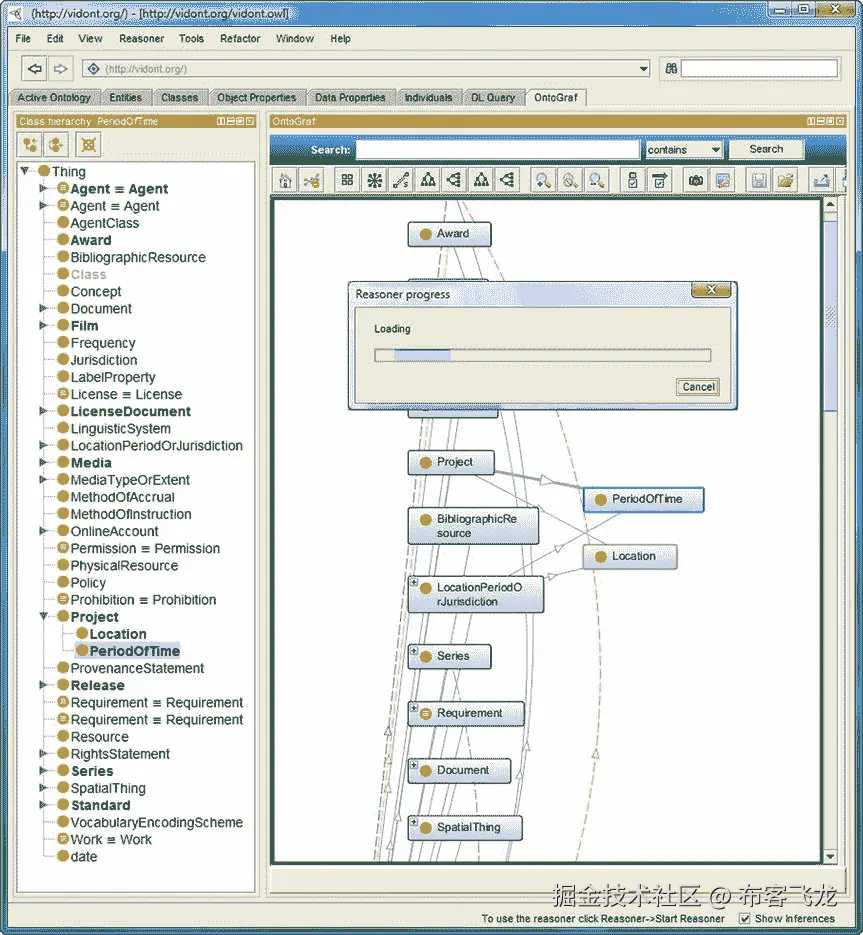863x935 pixels.
Task: Click the Search button
Action: point(766,148)
